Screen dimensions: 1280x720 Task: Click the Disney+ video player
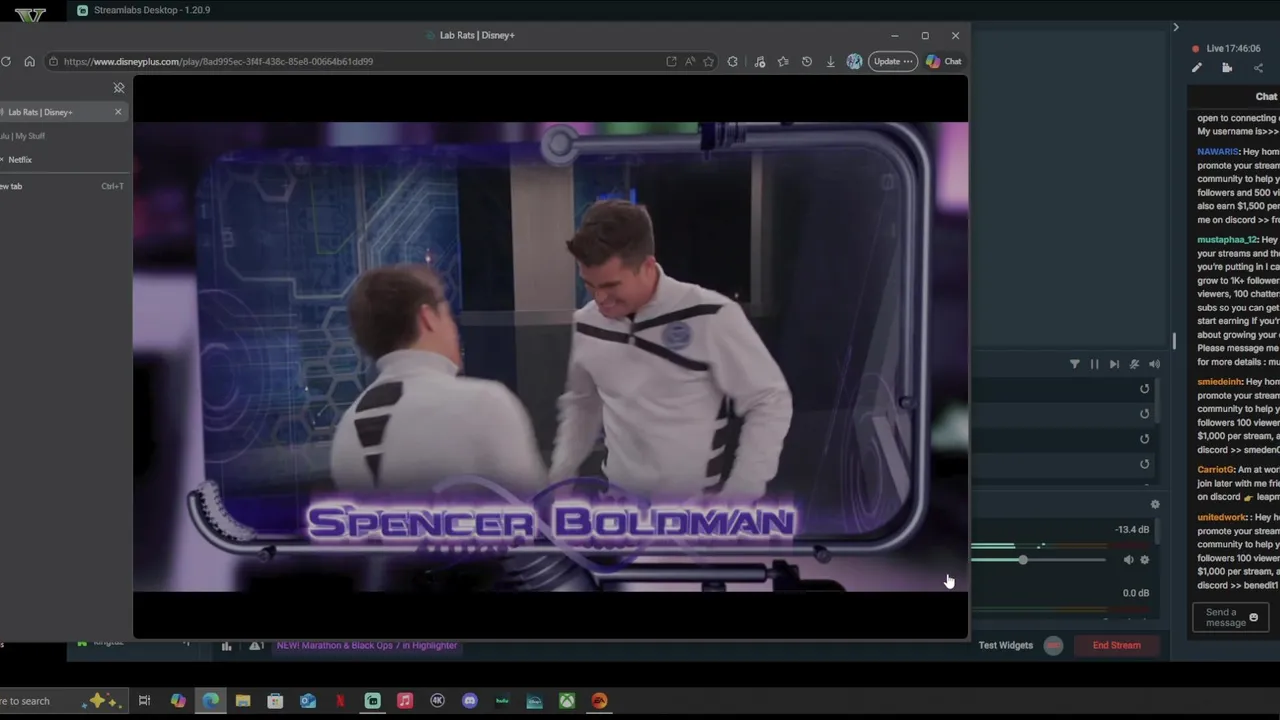(550, 356)
